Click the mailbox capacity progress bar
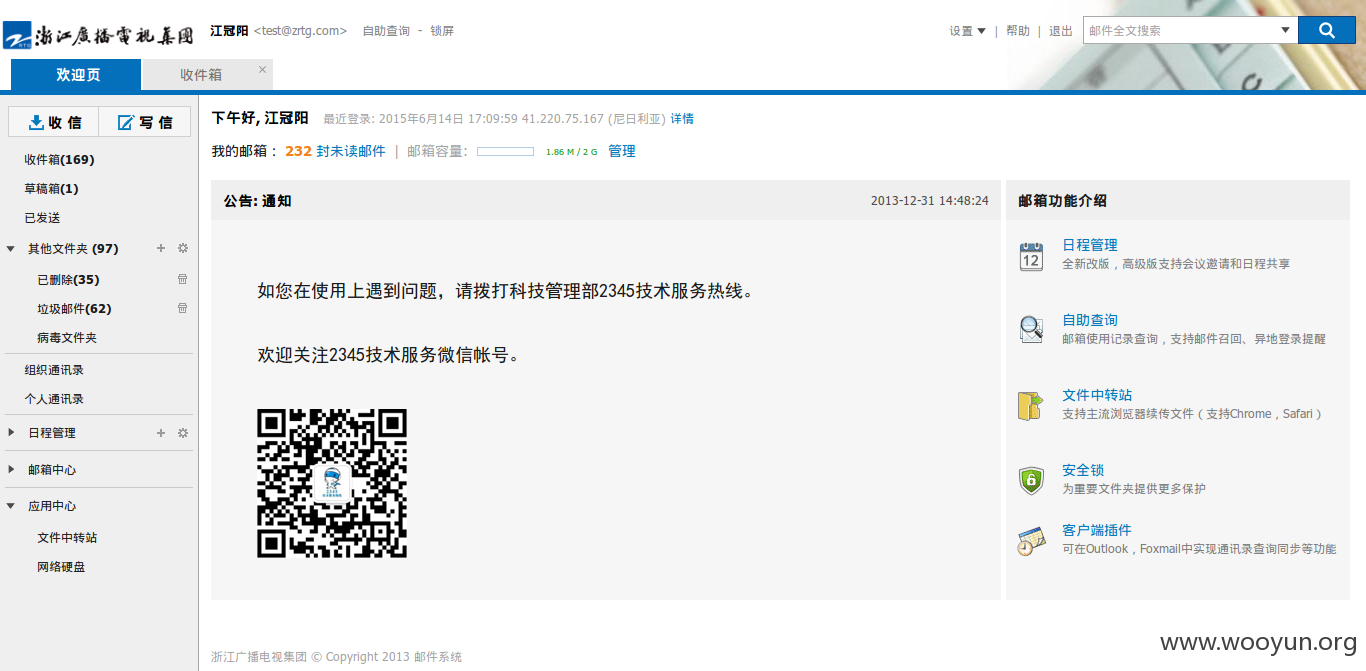 pos(505,151)
